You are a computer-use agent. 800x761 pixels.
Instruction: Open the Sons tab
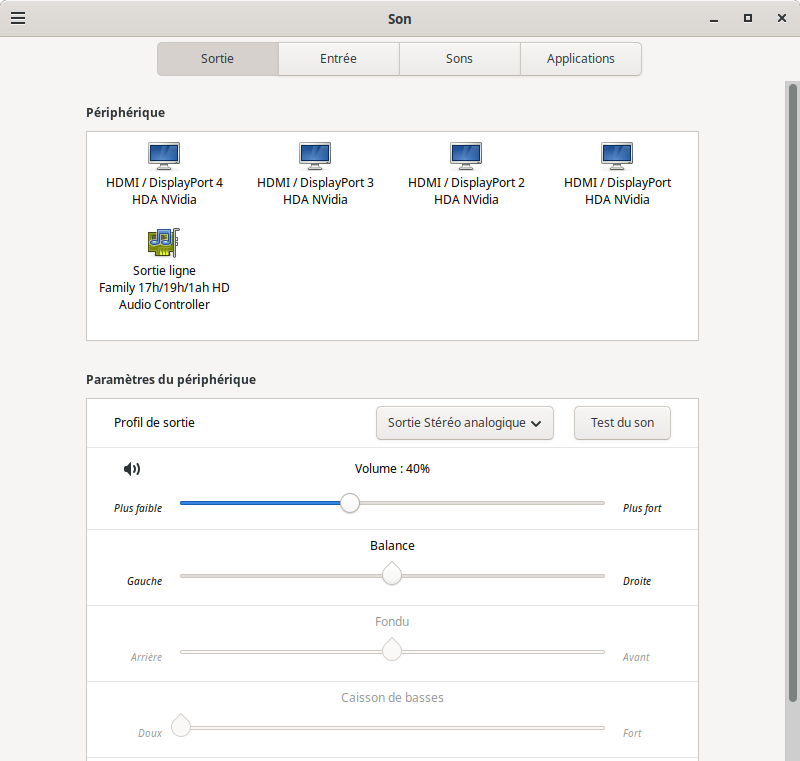pyautogui.click(x=459, y=59)
